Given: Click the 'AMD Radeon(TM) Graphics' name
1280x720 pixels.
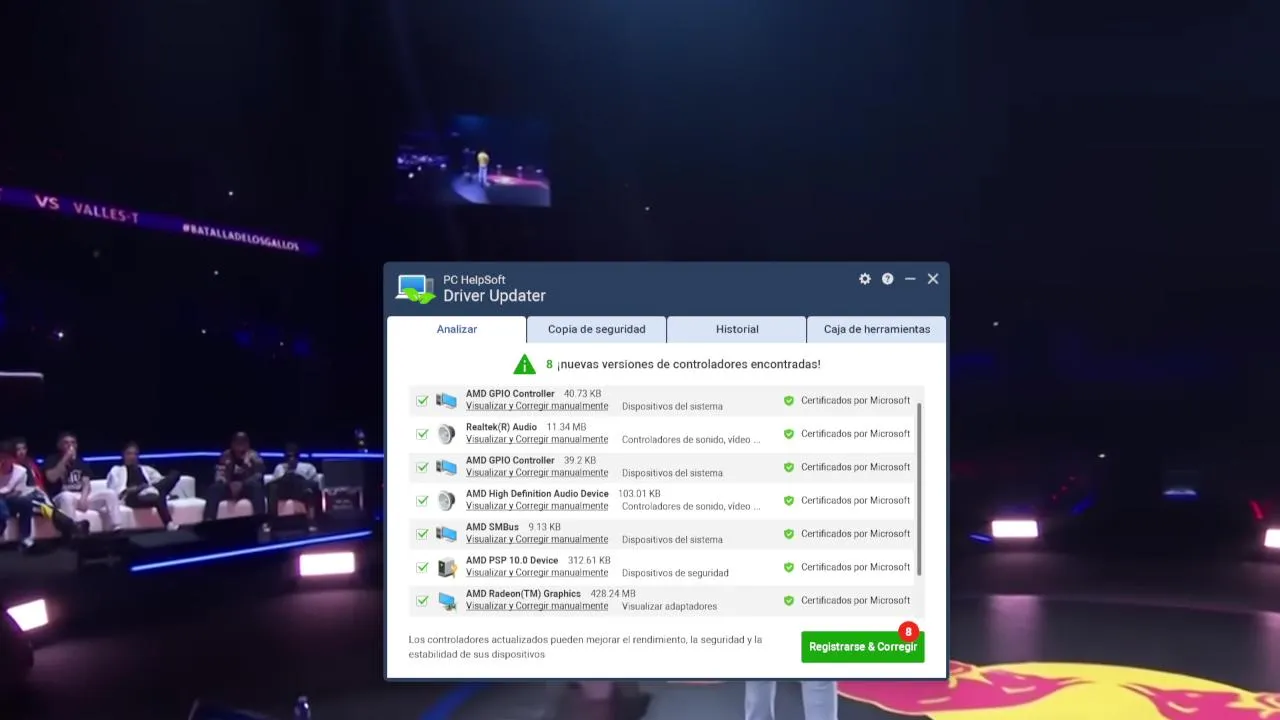Looking at the screenshot, I should 523,594.
